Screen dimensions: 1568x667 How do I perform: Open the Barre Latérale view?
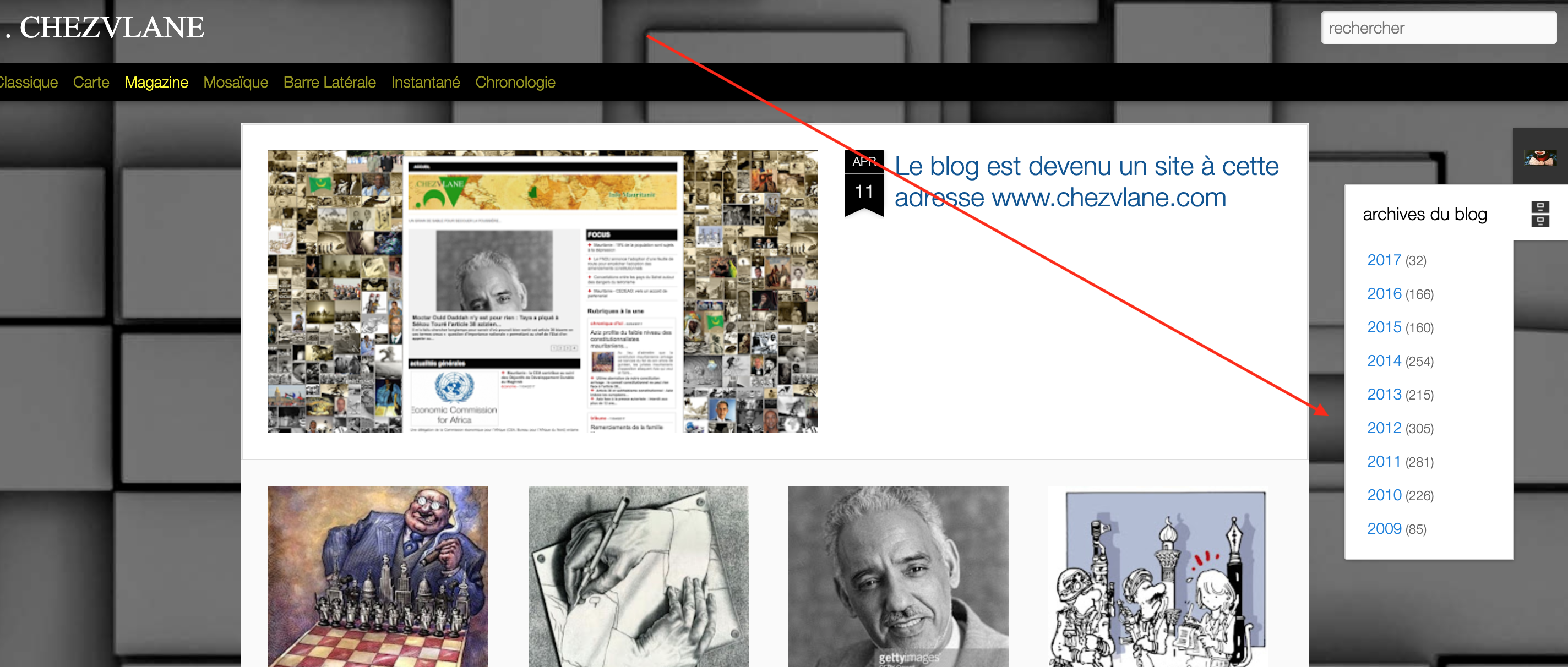pos(329,82)
